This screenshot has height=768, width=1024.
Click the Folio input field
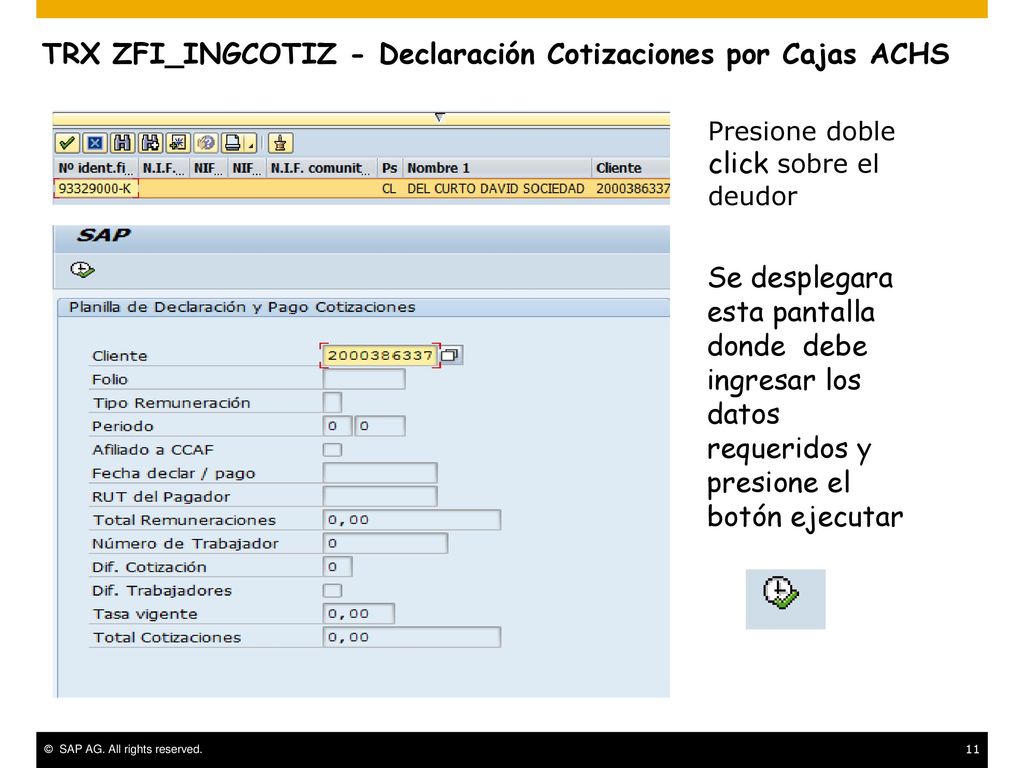pos(364,379)
